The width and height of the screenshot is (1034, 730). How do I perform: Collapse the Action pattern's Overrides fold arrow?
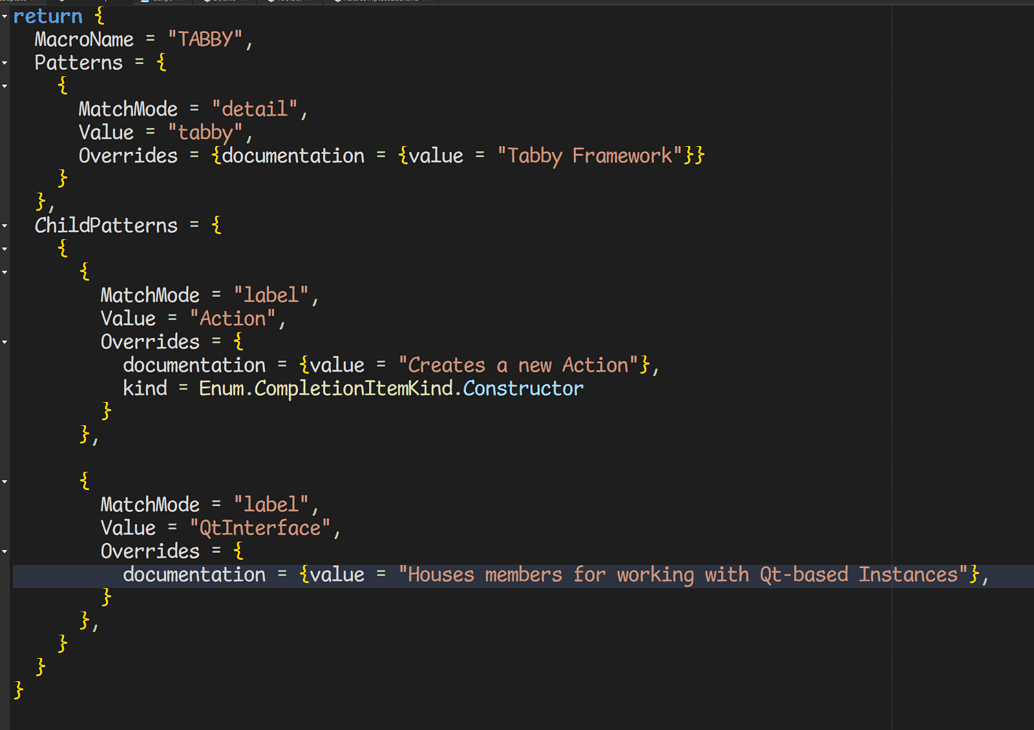click(5, 341)
